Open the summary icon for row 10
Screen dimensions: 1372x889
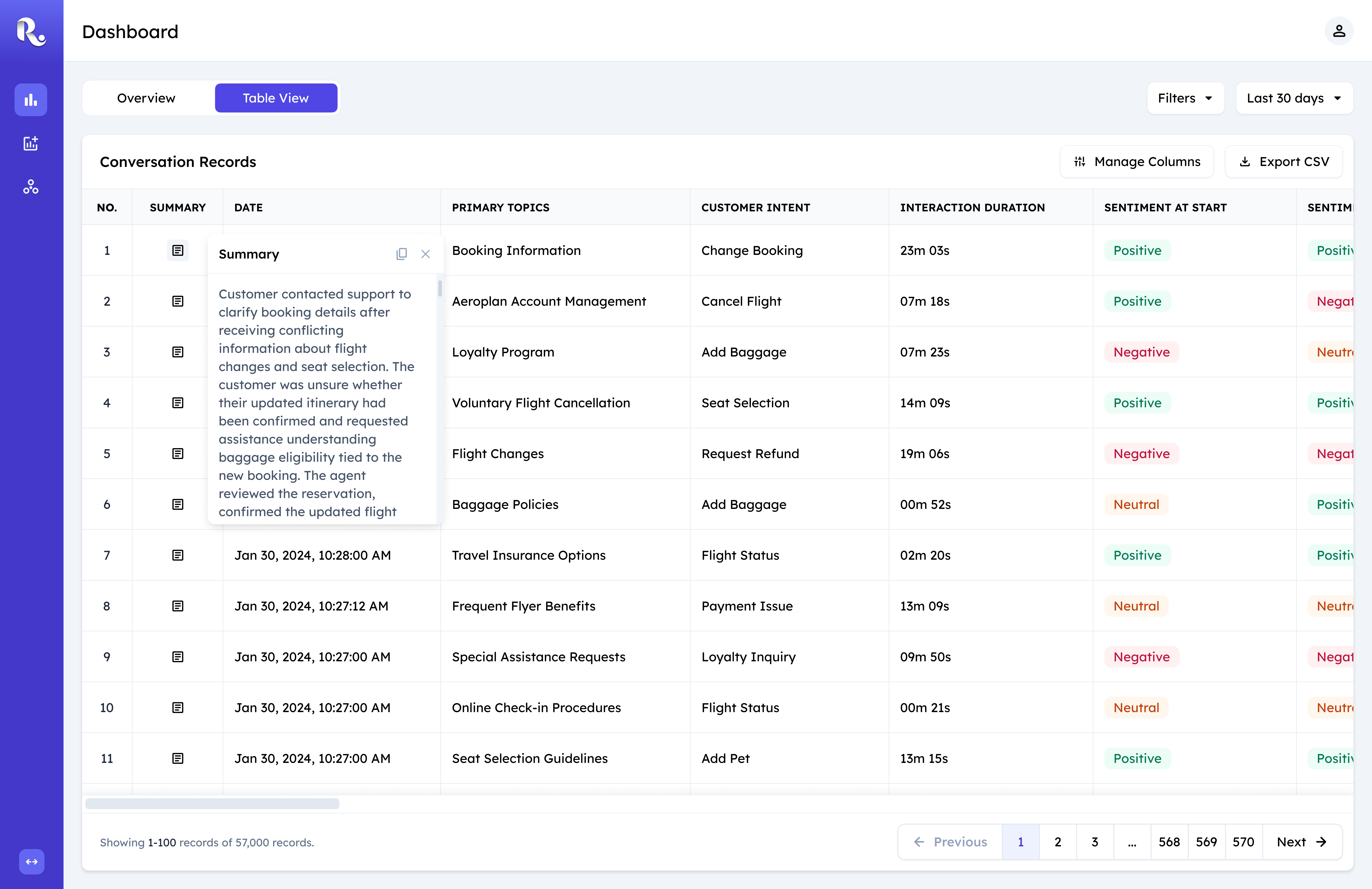[178, 708]
